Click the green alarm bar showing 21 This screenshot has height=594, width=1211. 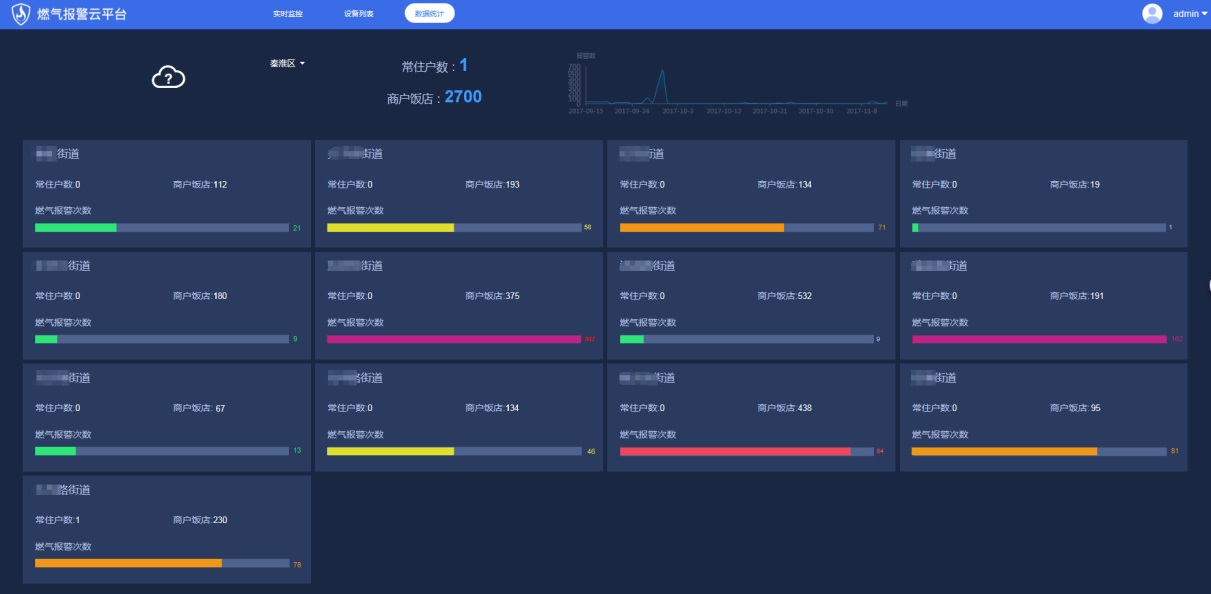click(x=76, y=228)
